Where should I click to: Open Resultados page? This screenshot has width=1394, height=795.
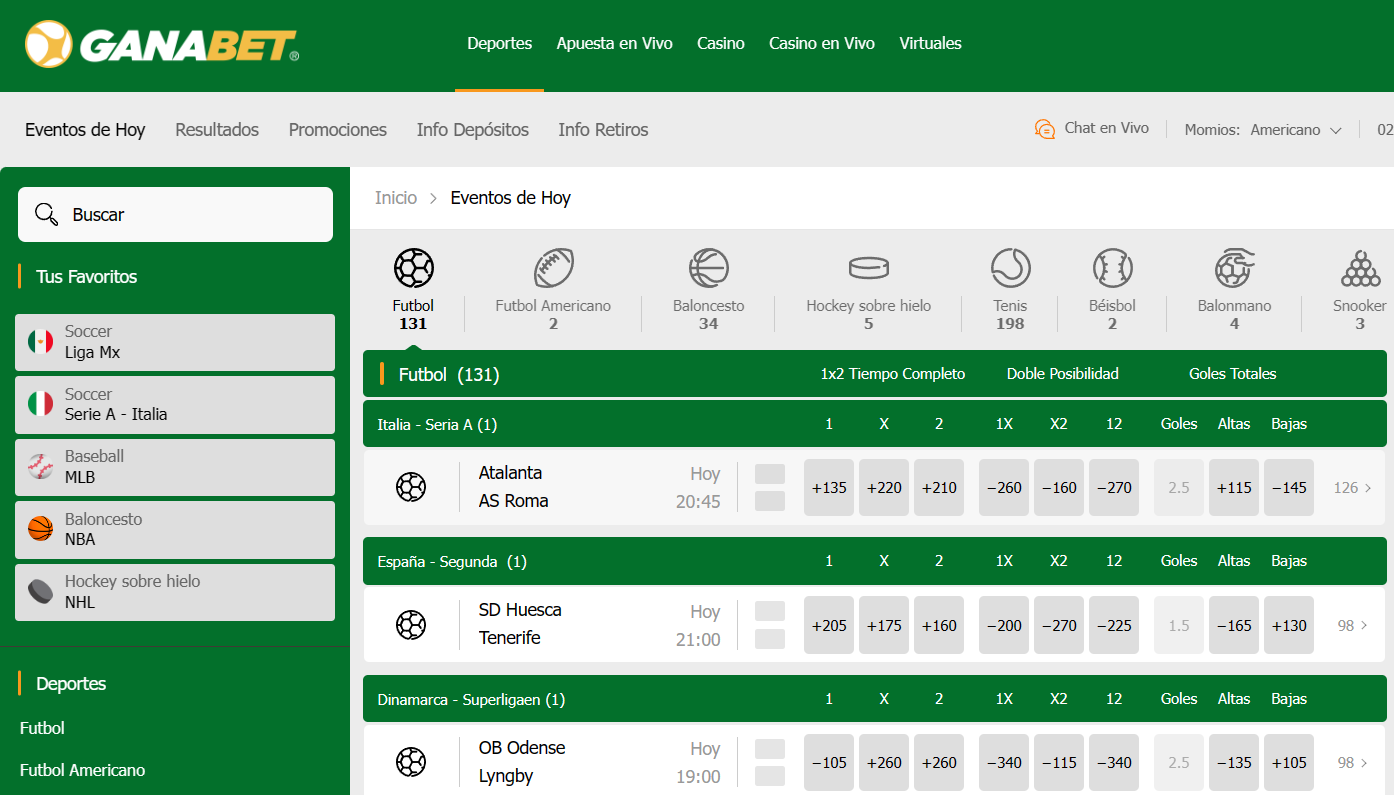click(217, 130)
